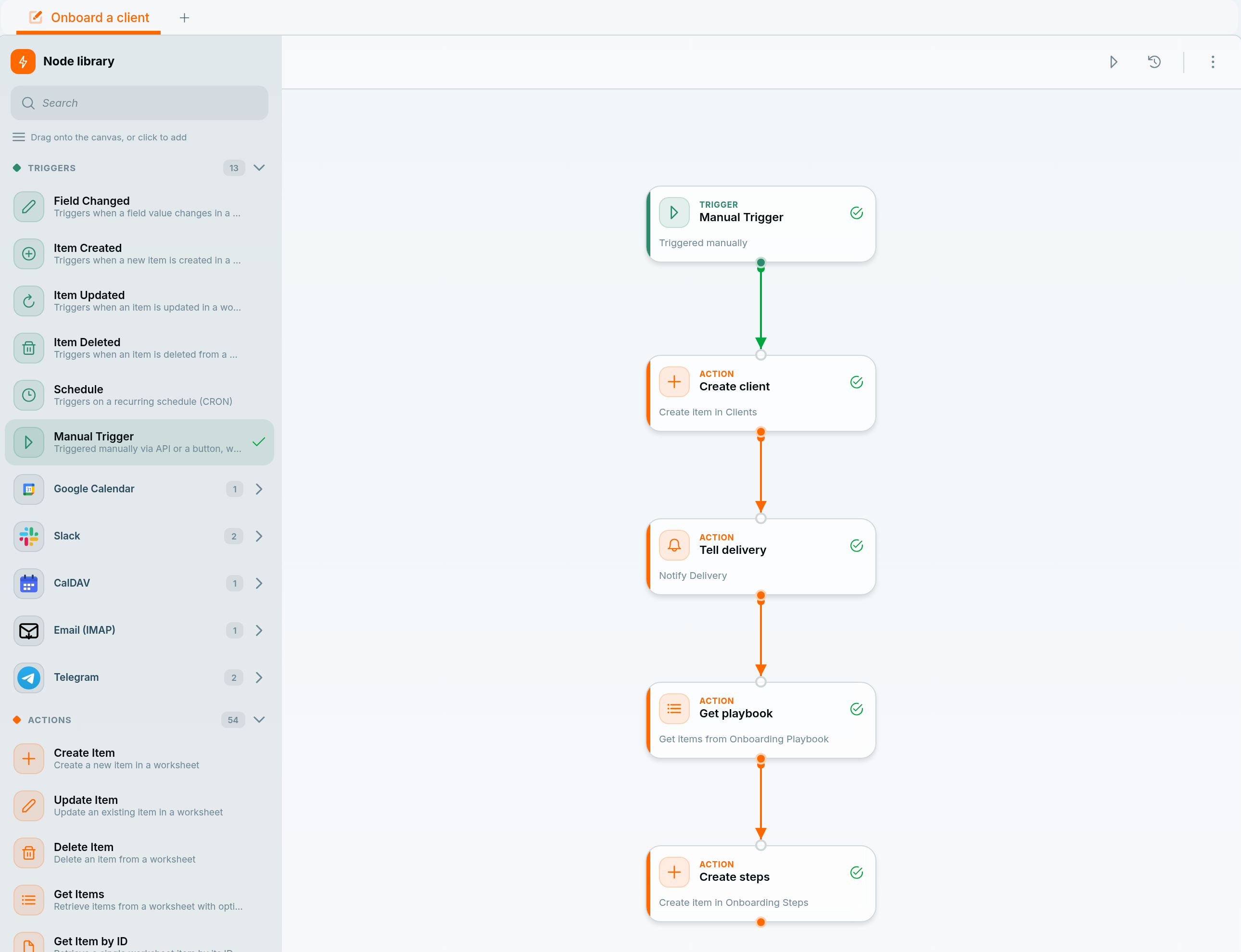Collapse the Triggers section
Viewport: 1241px width, 952px height.
click(259, 168)
